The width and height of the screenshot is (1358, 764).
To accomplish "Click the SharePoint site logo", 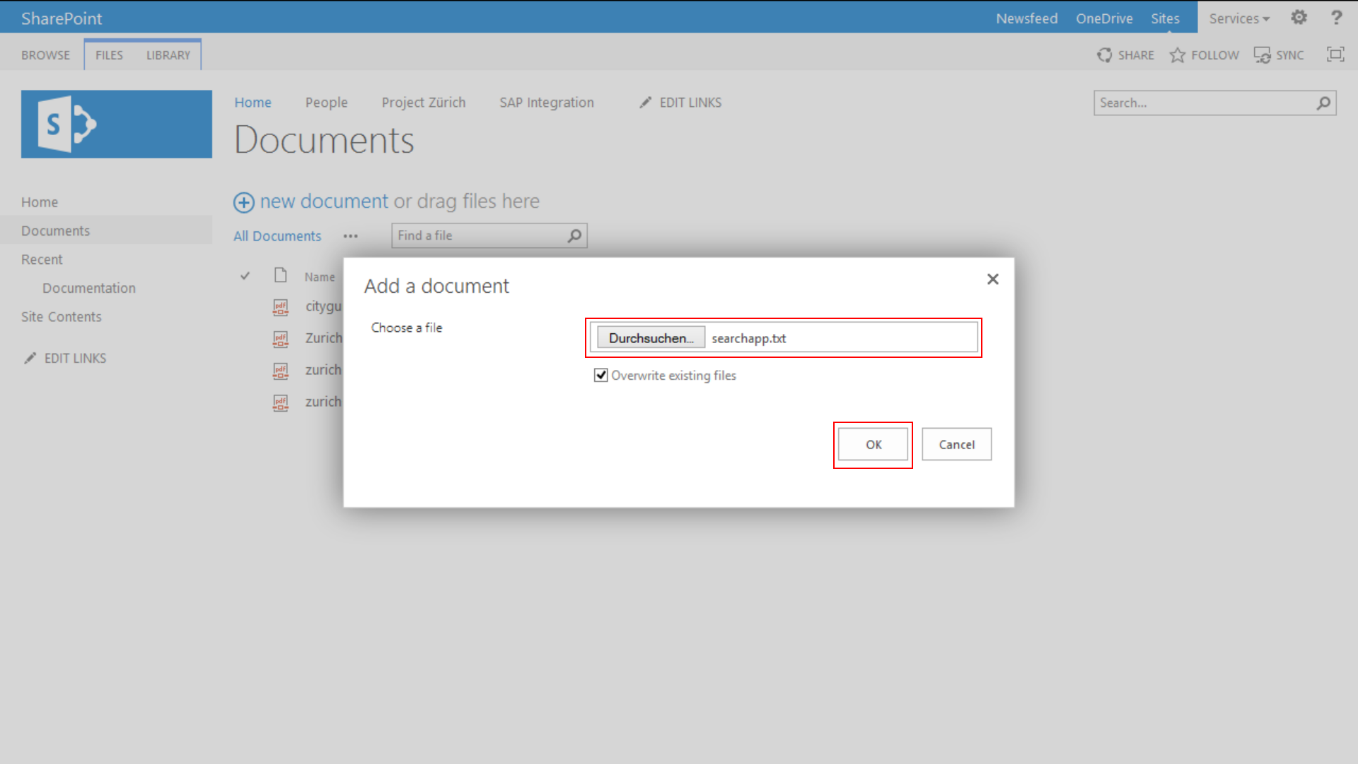I will 116,124.
